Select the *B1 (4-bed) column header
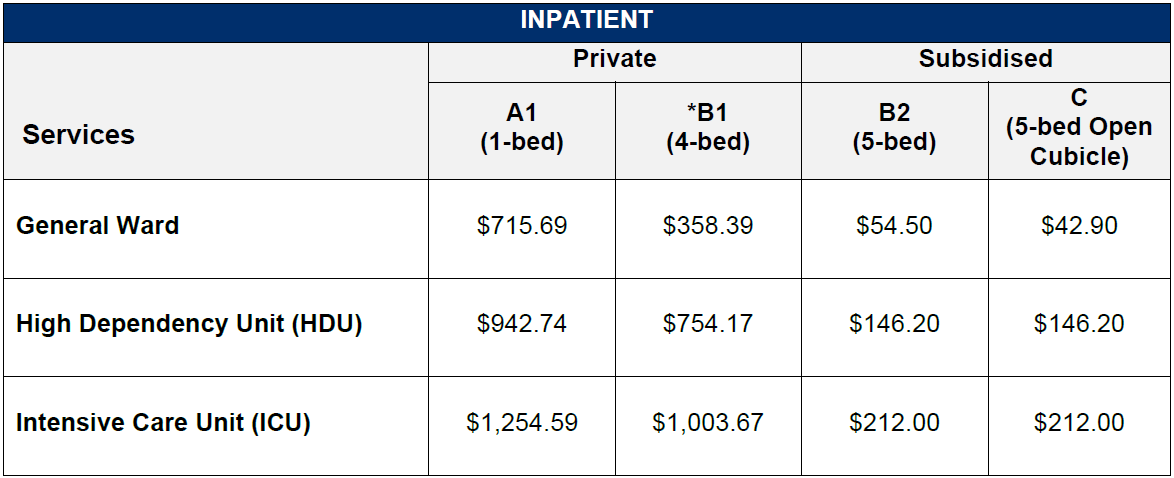The height and width of the screenshot is (478, 1174). pos(708,128)
